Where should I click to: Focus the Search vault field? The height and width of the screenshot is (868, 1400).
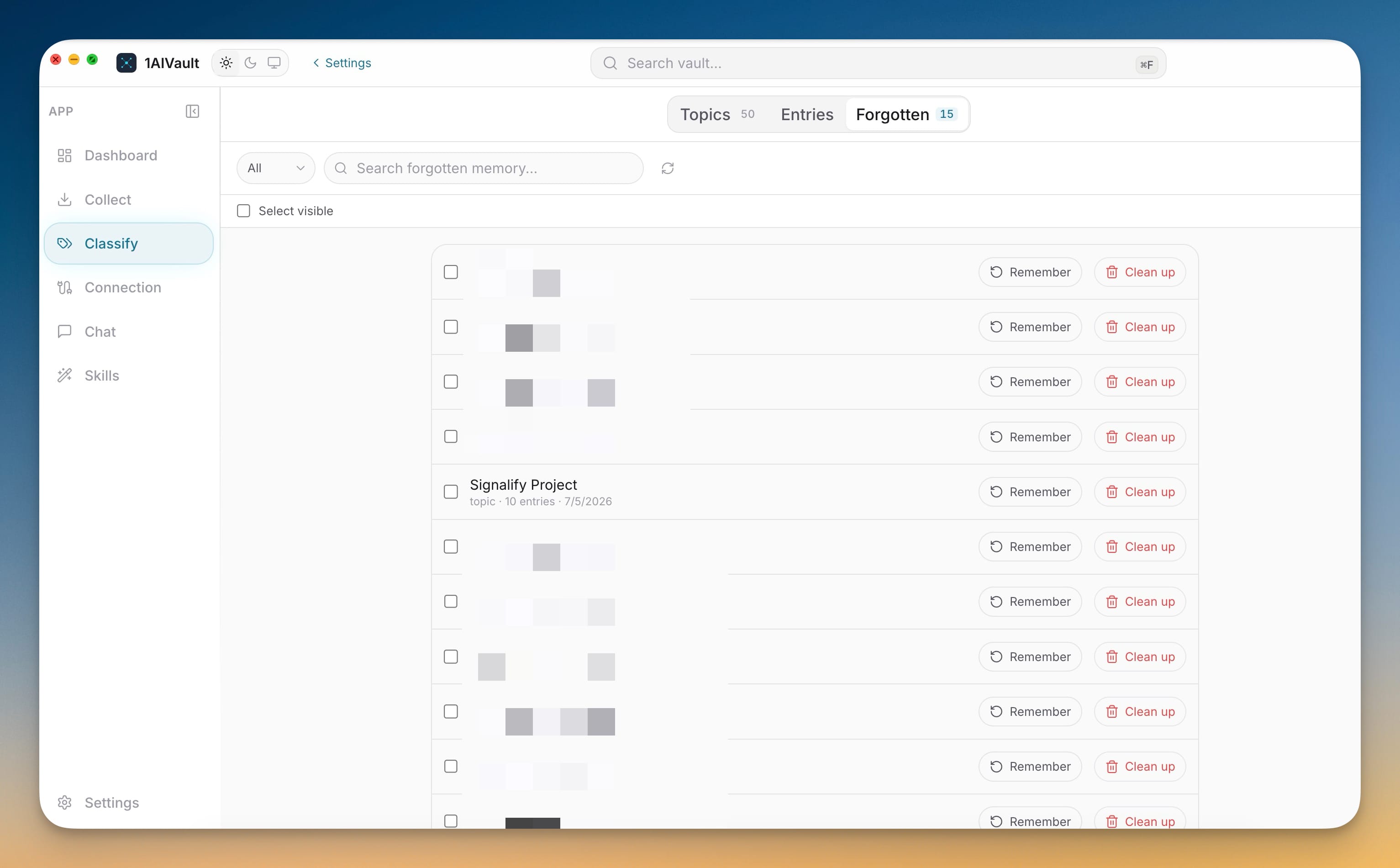pos(878,63)
